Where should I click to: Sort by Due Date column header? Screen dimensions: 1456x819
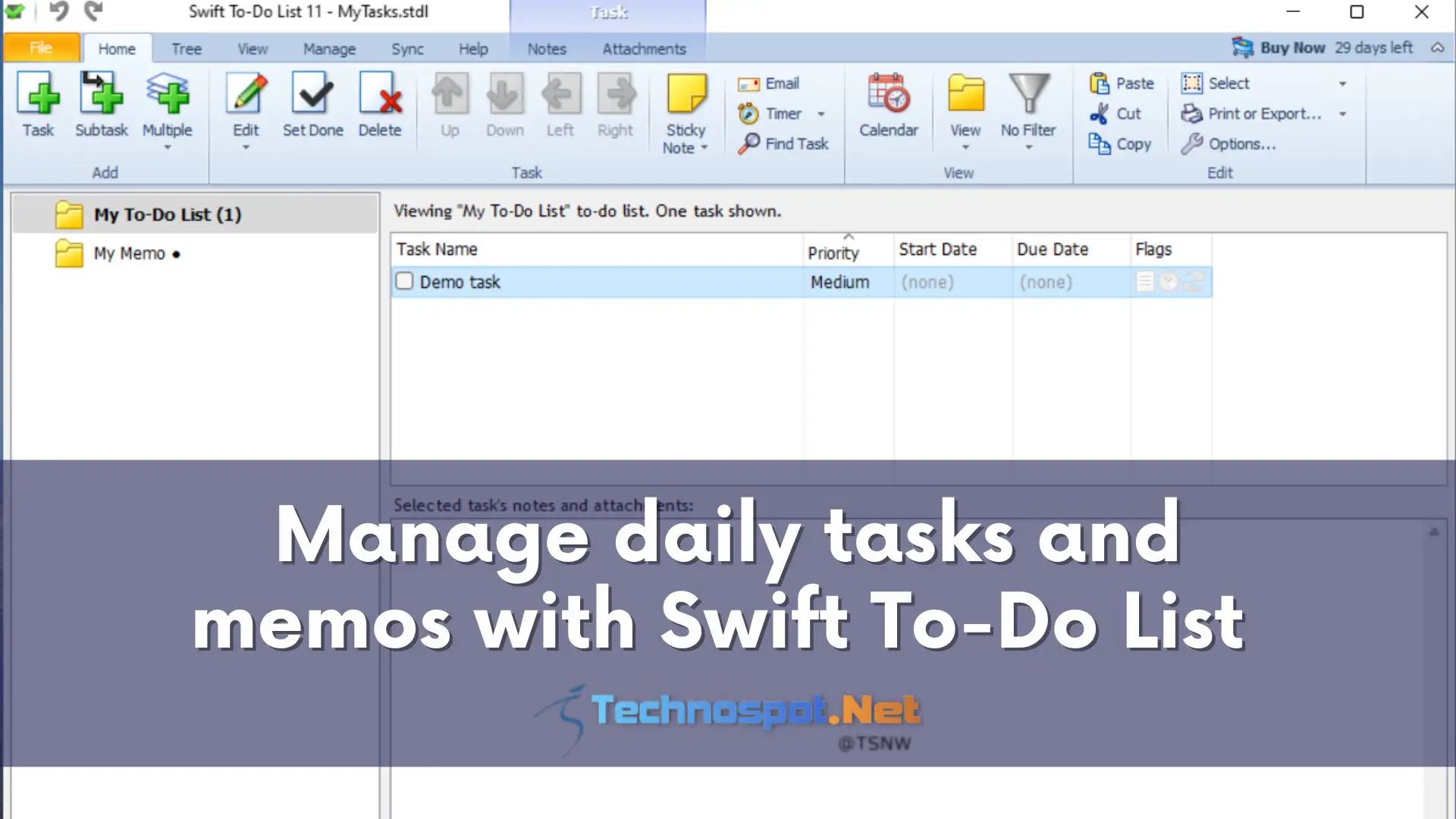click(x=1071, y=249)
